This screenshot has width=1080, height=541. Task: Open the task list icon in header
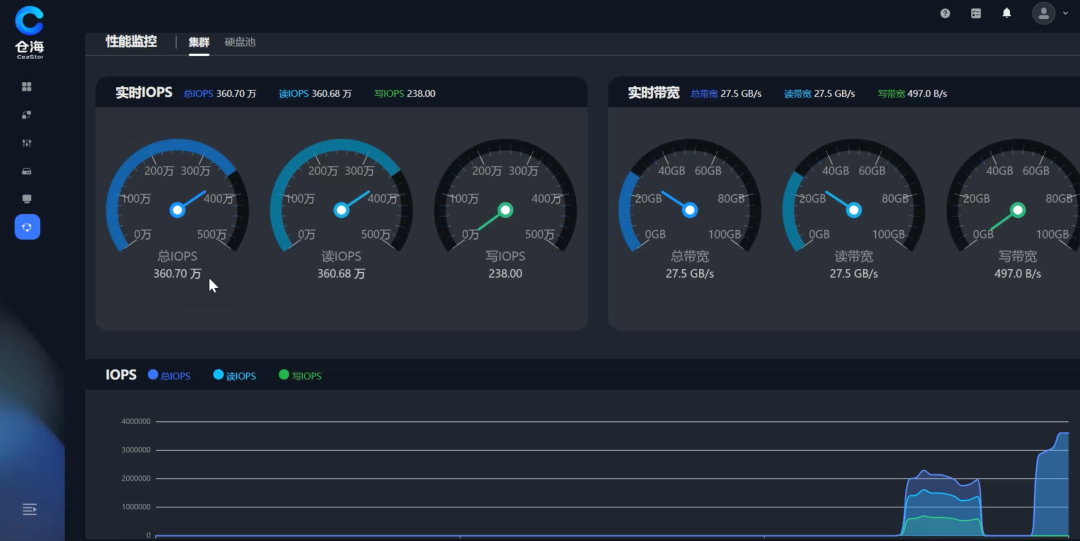[x=976, y=13]
